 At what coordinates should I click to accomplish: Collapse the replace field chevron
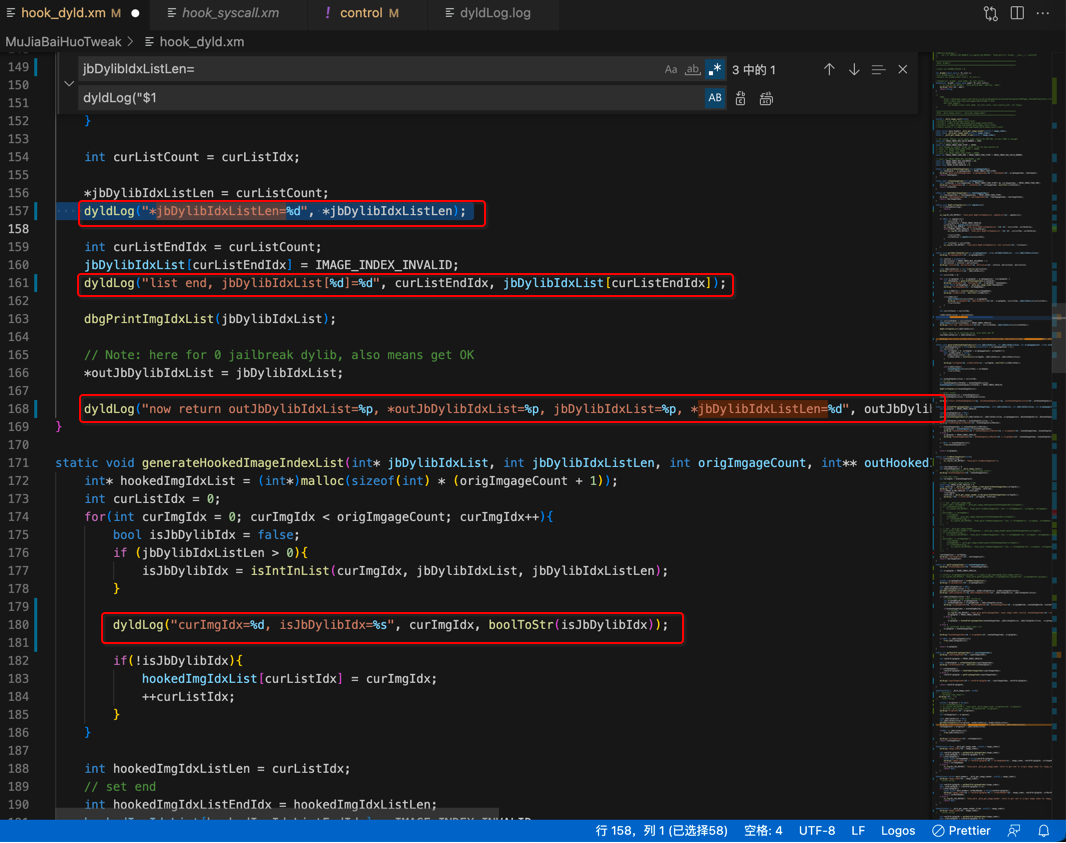(69, 84)
